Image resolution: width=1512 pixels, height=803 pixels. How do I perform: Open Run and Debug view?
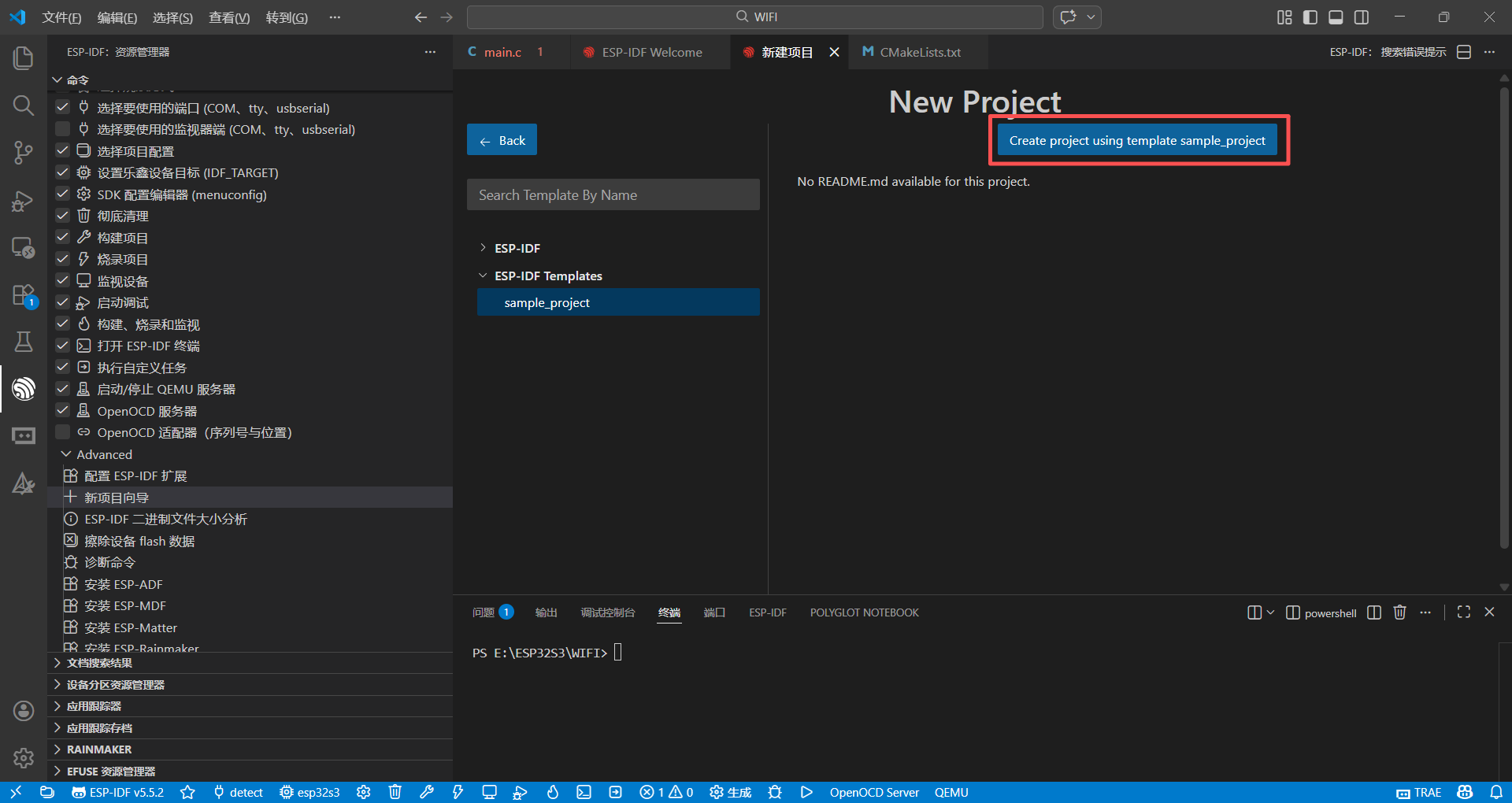tap(24, 201)
